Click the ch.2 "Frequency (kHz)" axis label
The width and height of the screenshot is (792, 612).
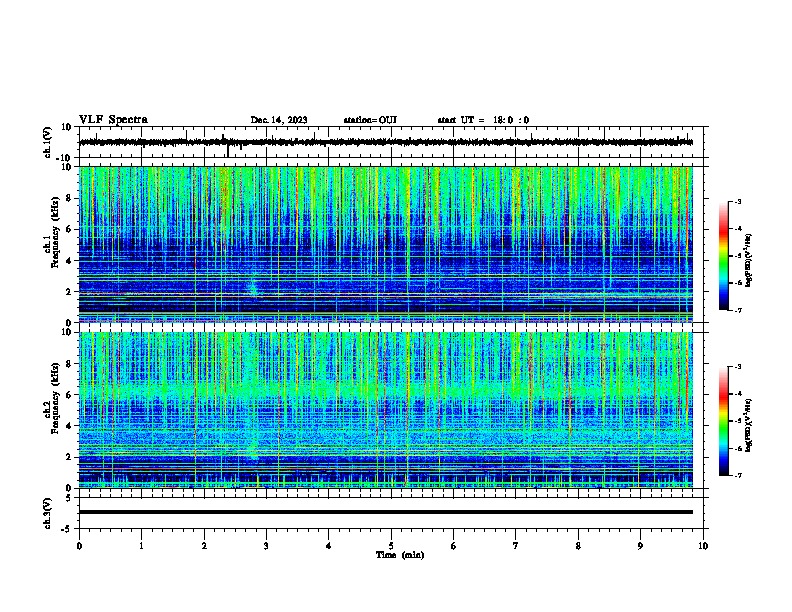click(55, 398)
